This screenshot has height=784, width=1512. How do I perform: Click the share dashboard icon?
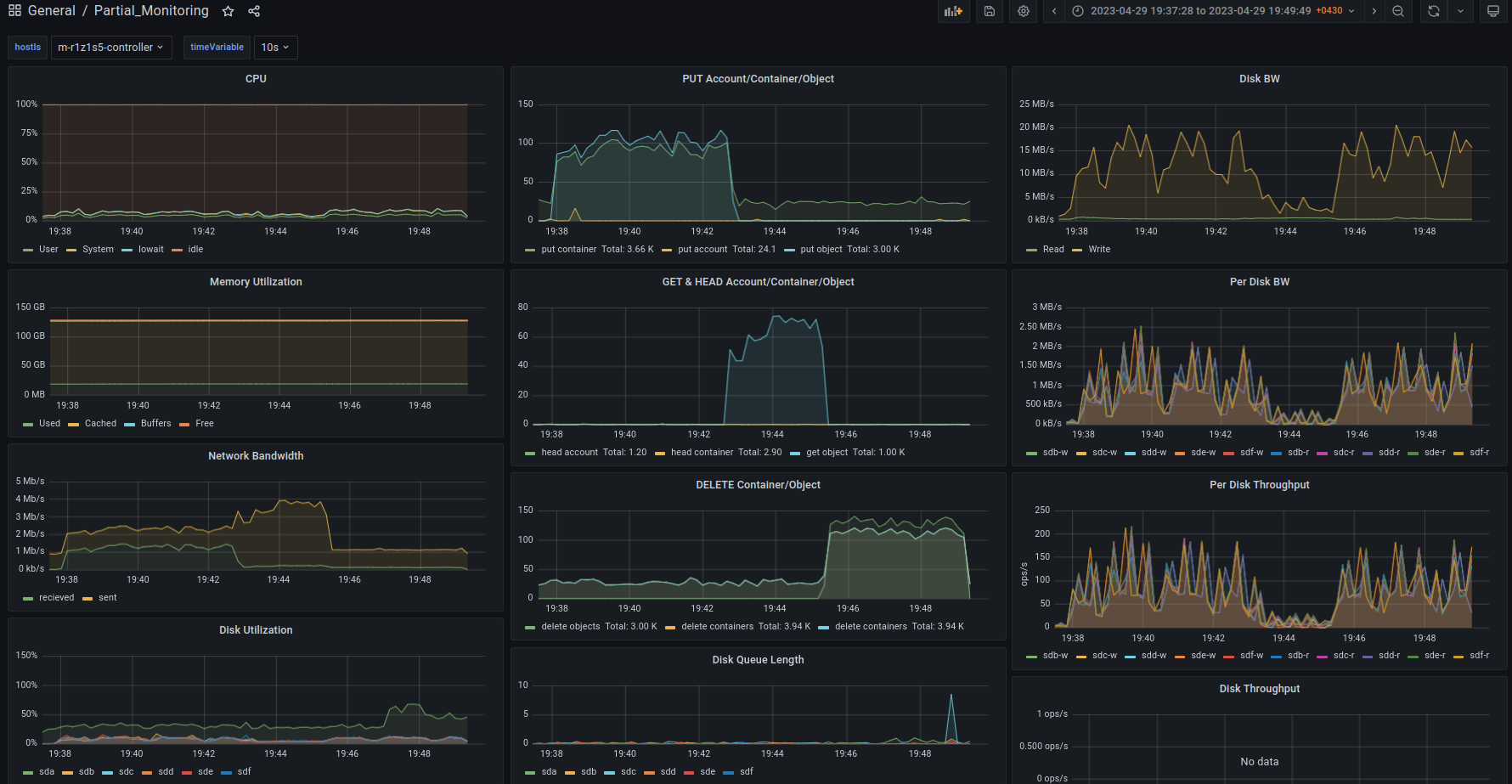tap(254, 11)
